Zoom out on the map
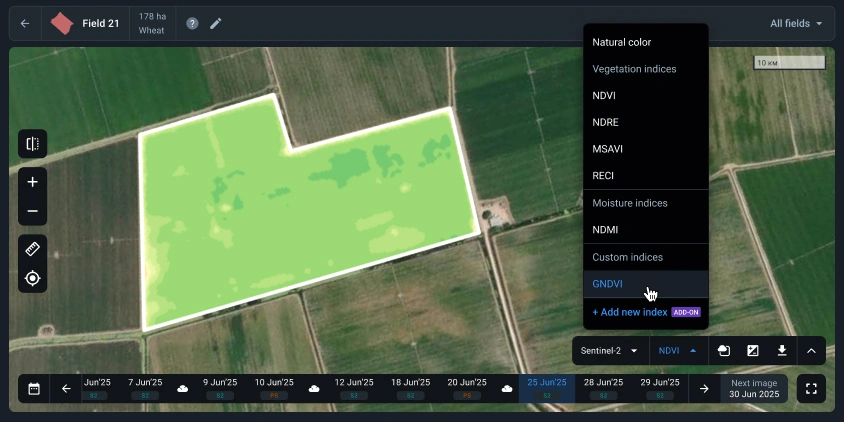Screen dimensions: 844x422 click(32, 211)
